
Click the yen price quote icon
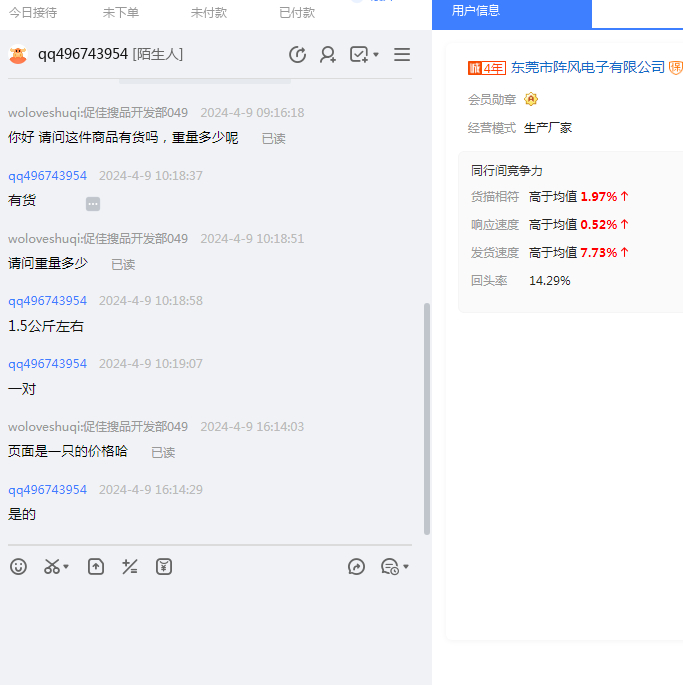pyautogui.click(x=164, y=567)
